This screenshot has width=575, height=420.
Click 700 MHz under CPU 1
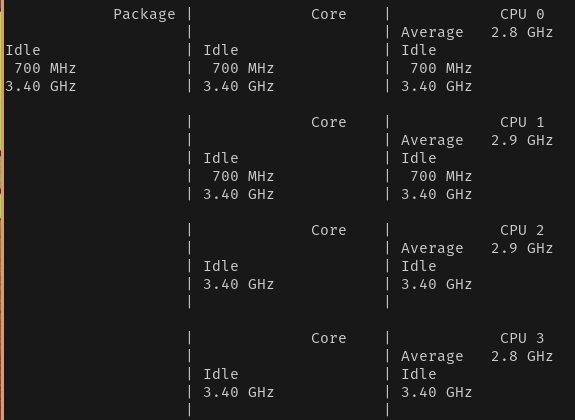click(441, 176)
